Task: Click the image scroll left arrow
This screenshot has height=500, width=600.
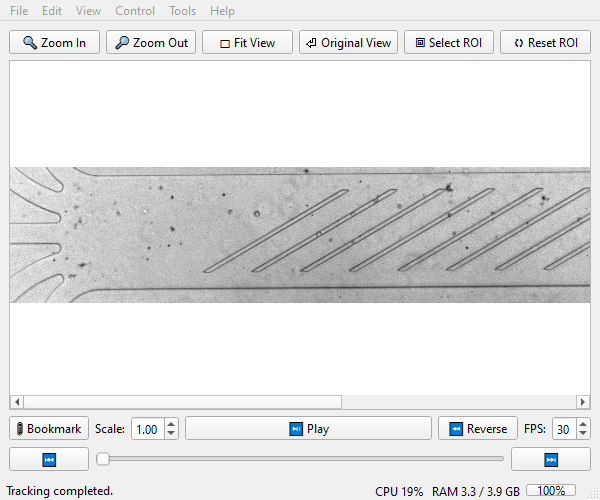Action: (17, 402)
